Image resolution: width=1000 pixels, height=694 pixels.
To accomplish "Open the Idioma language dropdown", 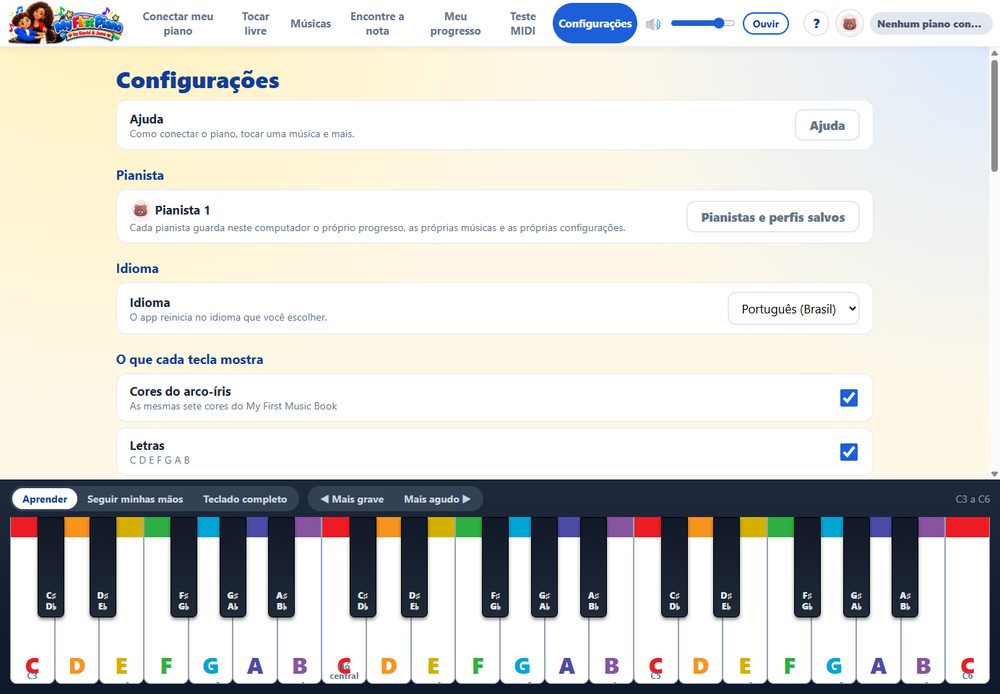I will click(x=793, y=309).
